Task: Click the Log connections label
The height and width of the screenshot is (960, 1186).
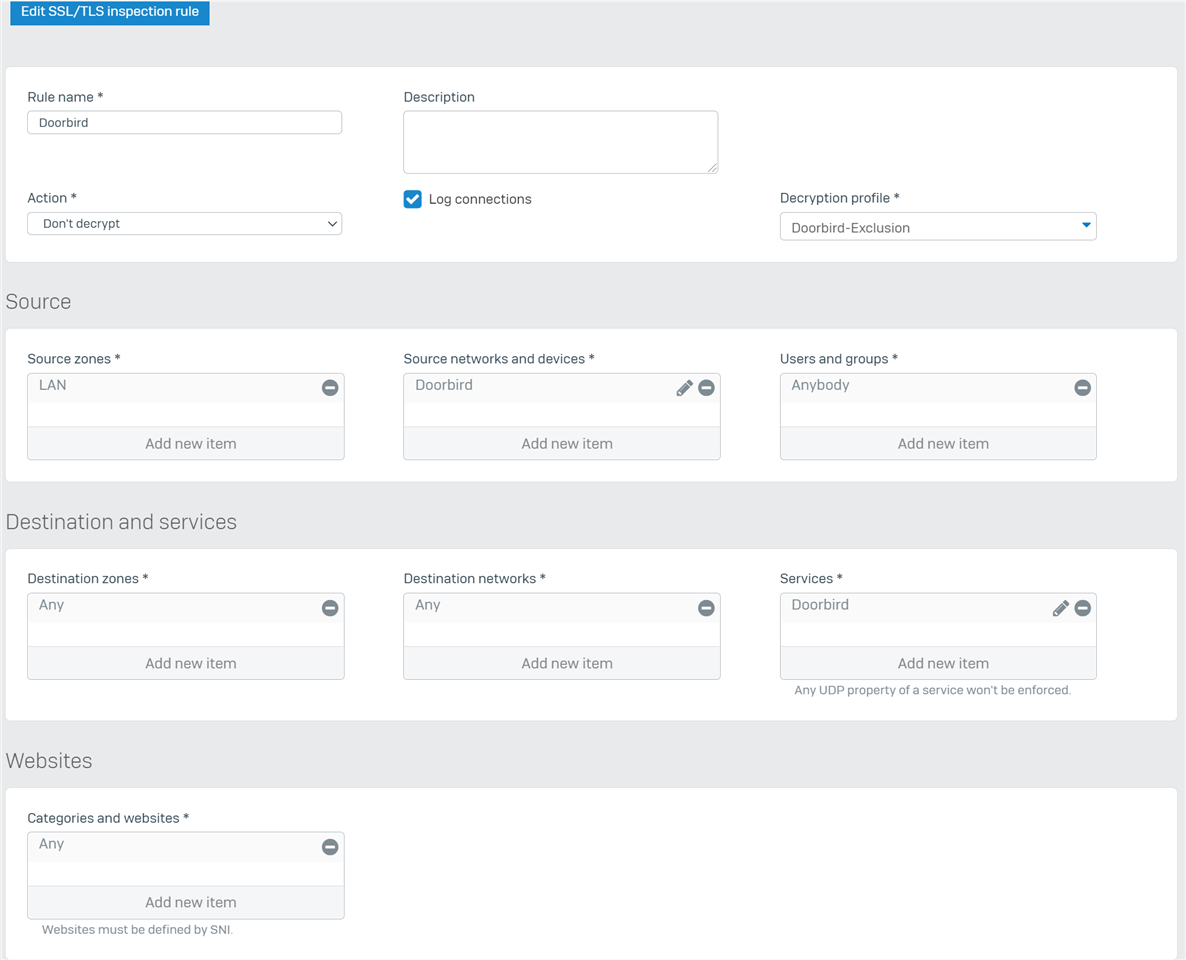Action: click(x=480, y=200)
